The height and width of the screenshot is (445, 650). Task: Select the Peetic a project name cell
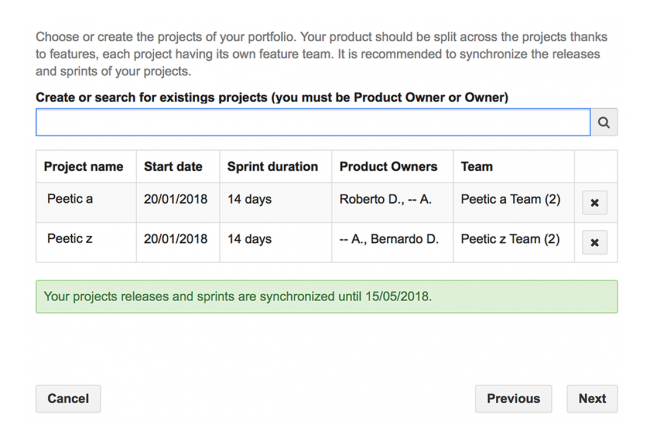point(70,200)
